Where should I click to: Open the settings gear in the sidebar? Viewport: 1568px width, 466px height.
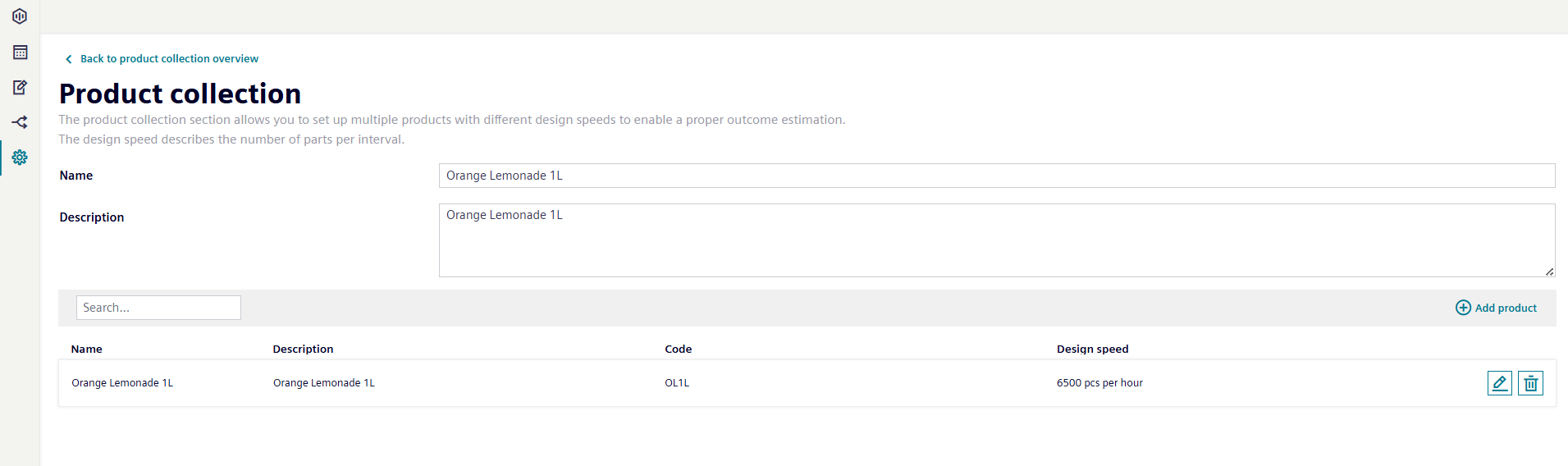click(20, 158)
